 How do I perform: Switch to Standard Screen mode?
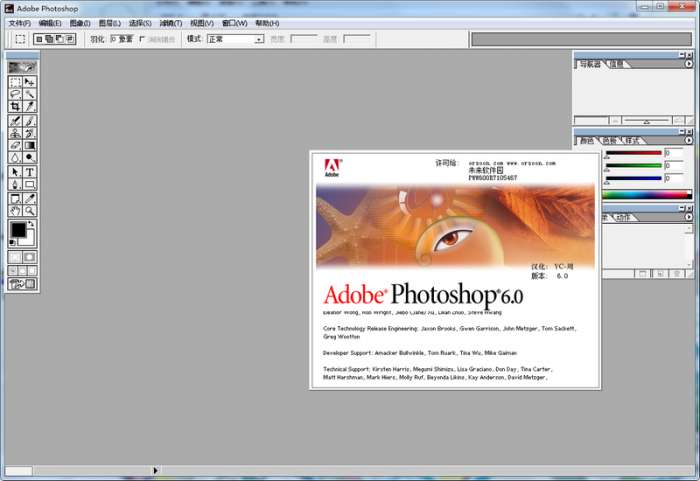pyautogui.click(x=13, y=271)
